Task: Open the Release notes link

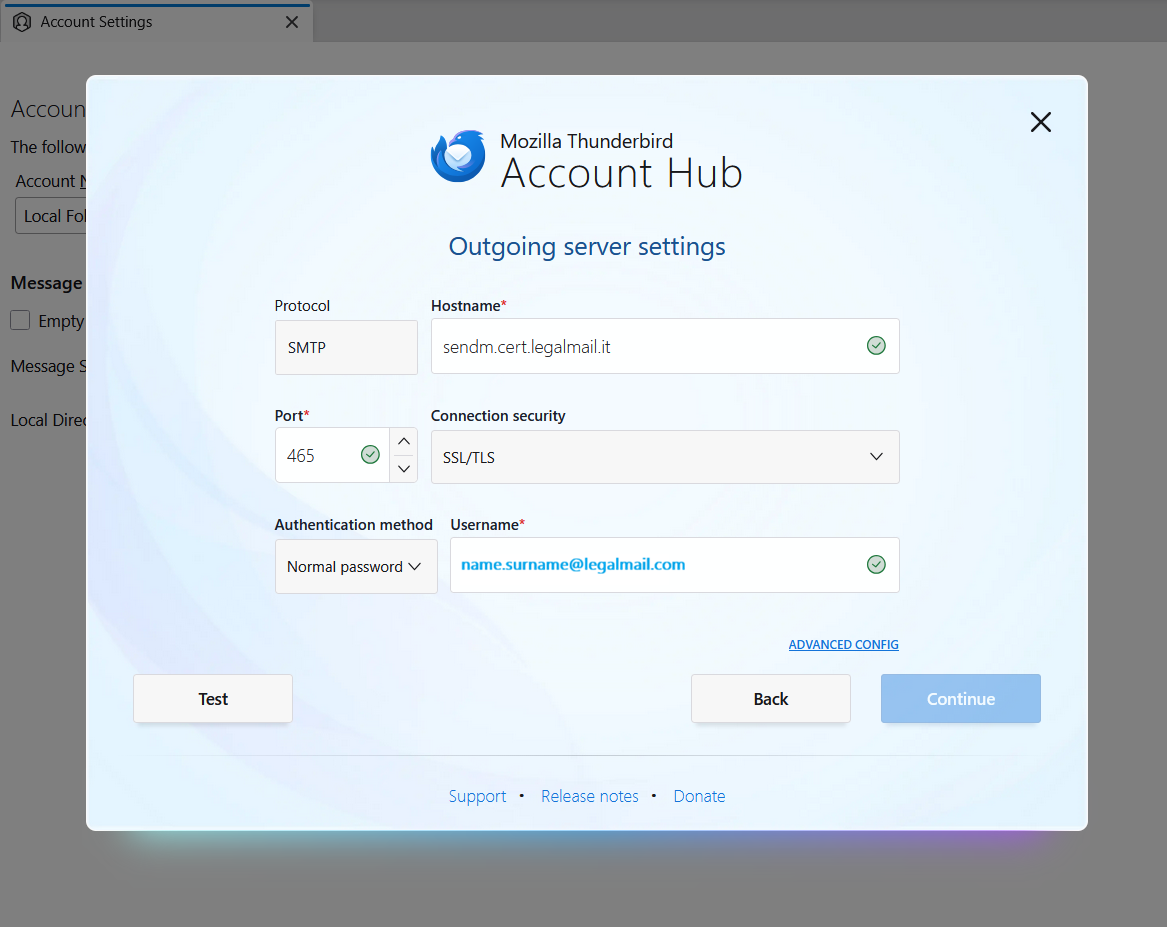Action: (589, 797)
